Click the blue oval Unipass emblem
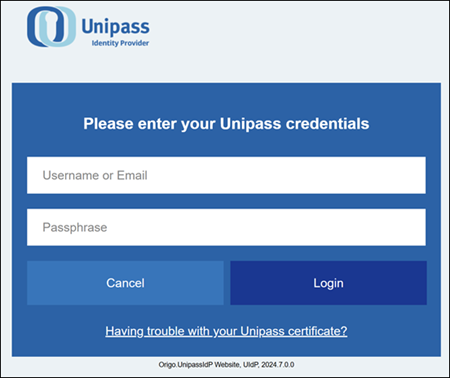The image size is (450, 378). [51, 27]
